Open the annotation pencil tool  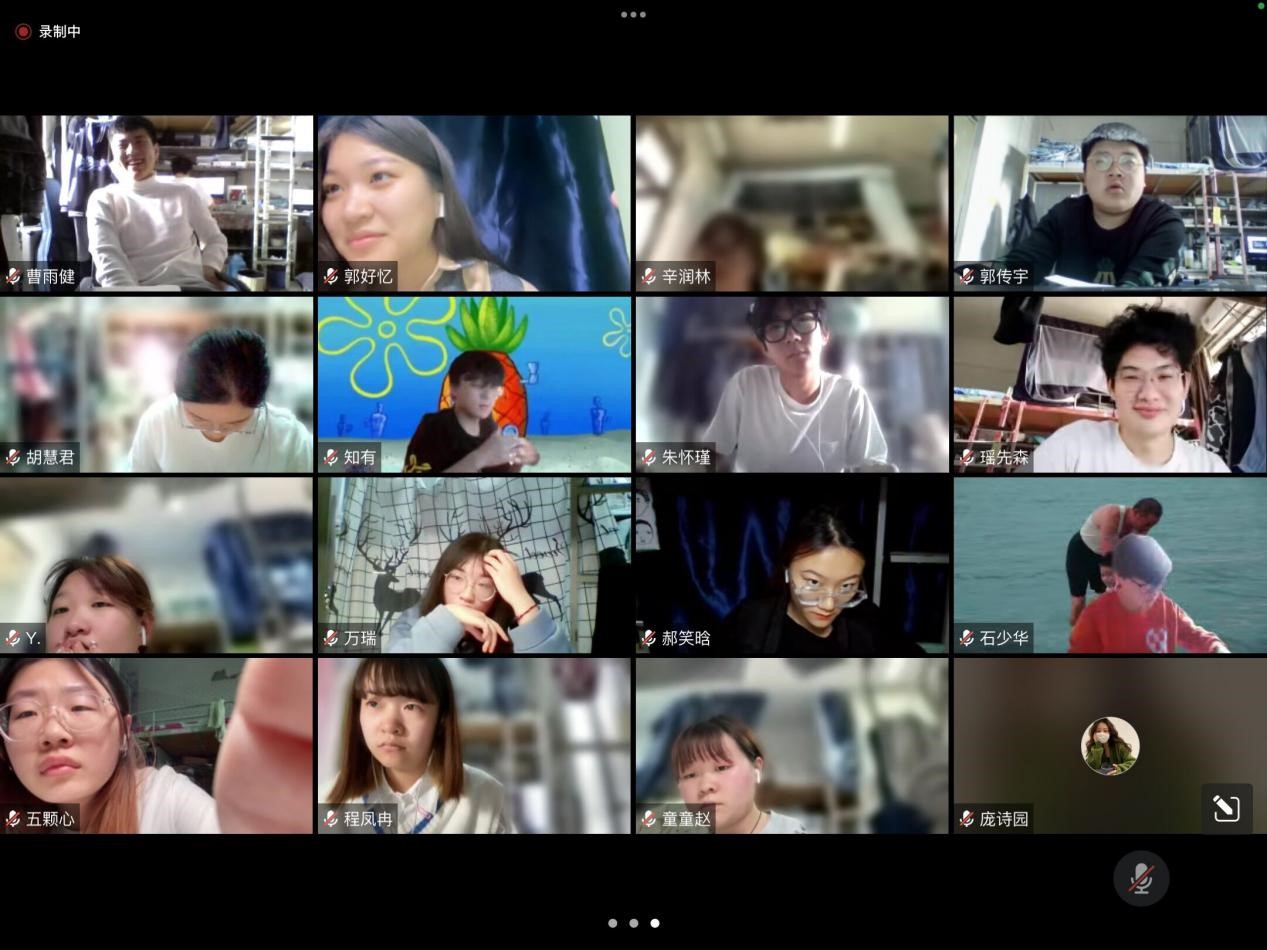[1226, 808]
